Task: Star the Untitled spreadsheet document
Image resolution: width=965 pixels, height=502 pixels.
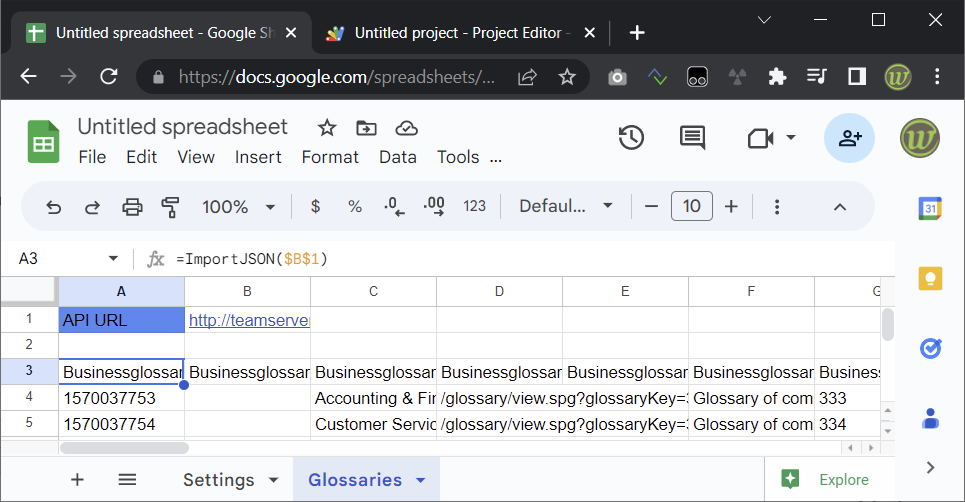Action: click(x=327, y=128)
